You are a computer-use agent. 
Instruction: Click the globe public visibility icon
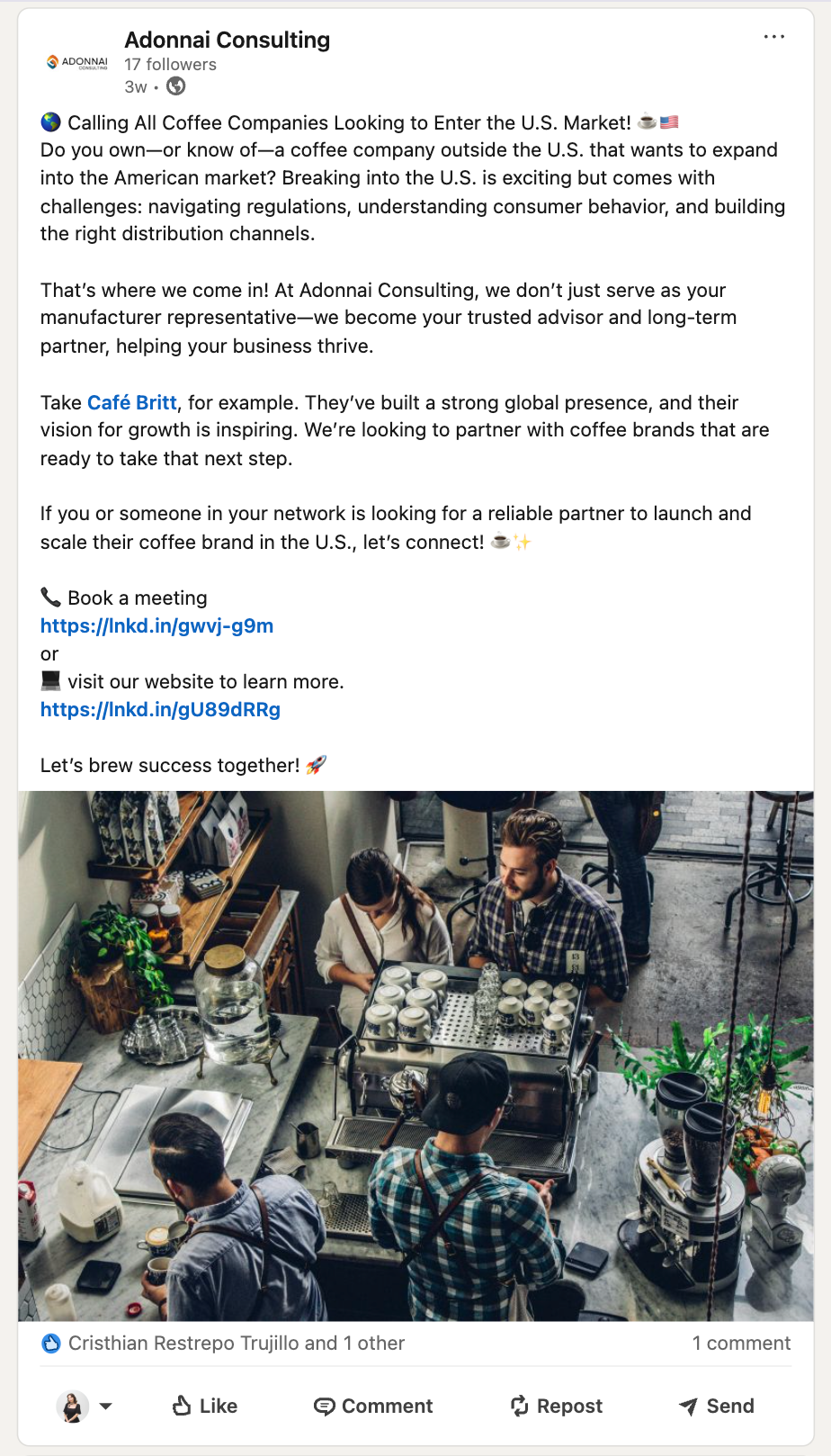point(176,86)
